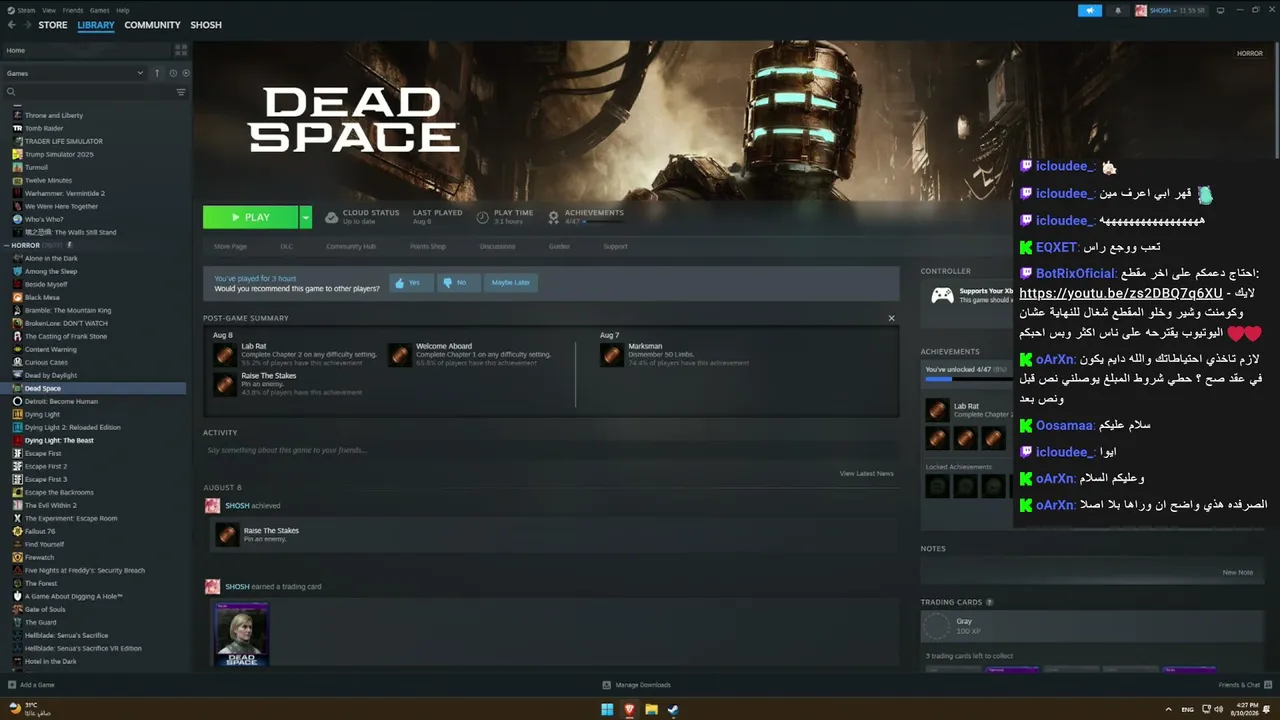This screenshot has height=720, width=1280.
Task: Start Dead Space with the Play button
Action: click(250, 217)
